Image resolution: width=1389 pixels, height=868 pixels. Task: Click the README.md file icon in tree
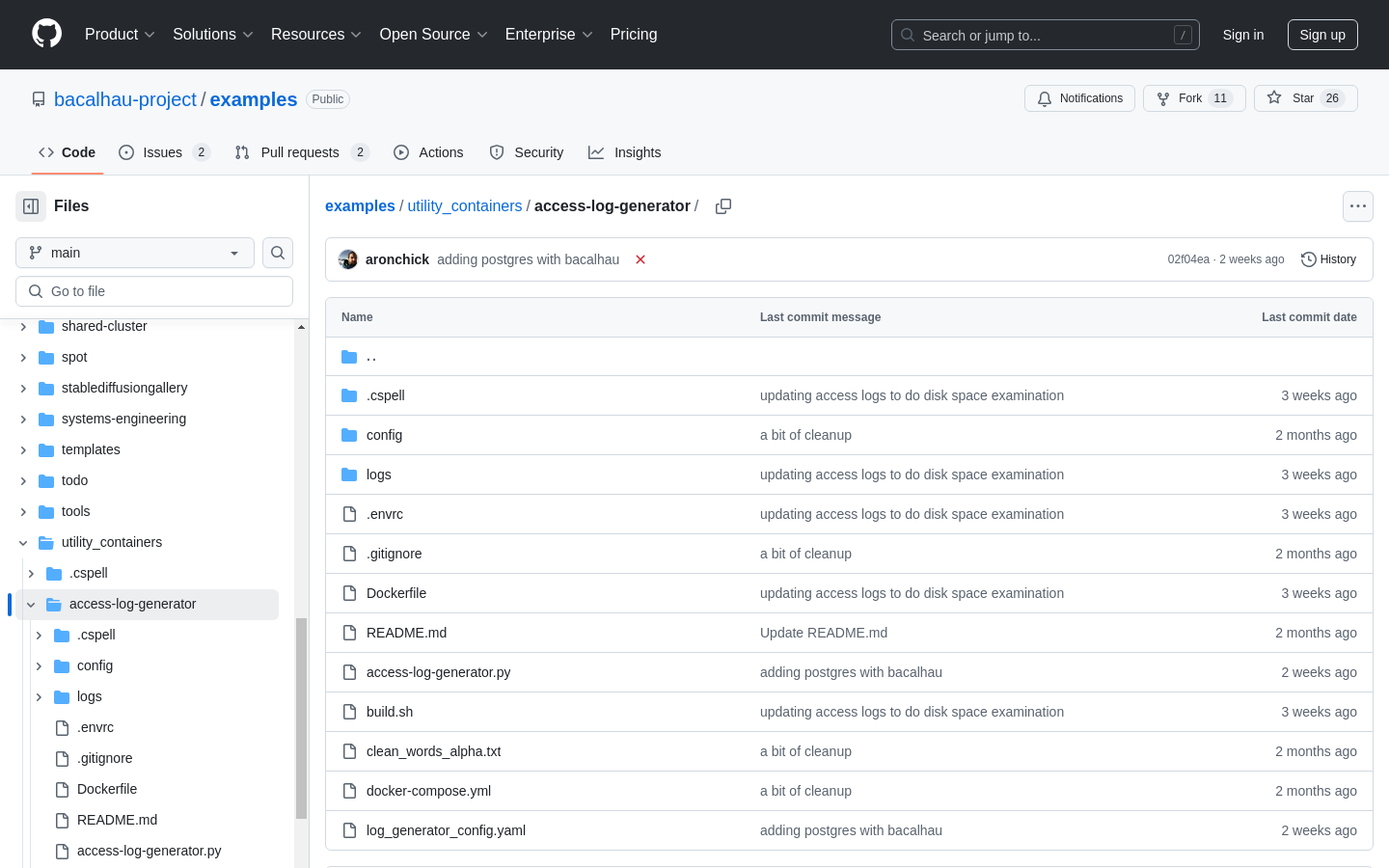click(x=62, y=820)
